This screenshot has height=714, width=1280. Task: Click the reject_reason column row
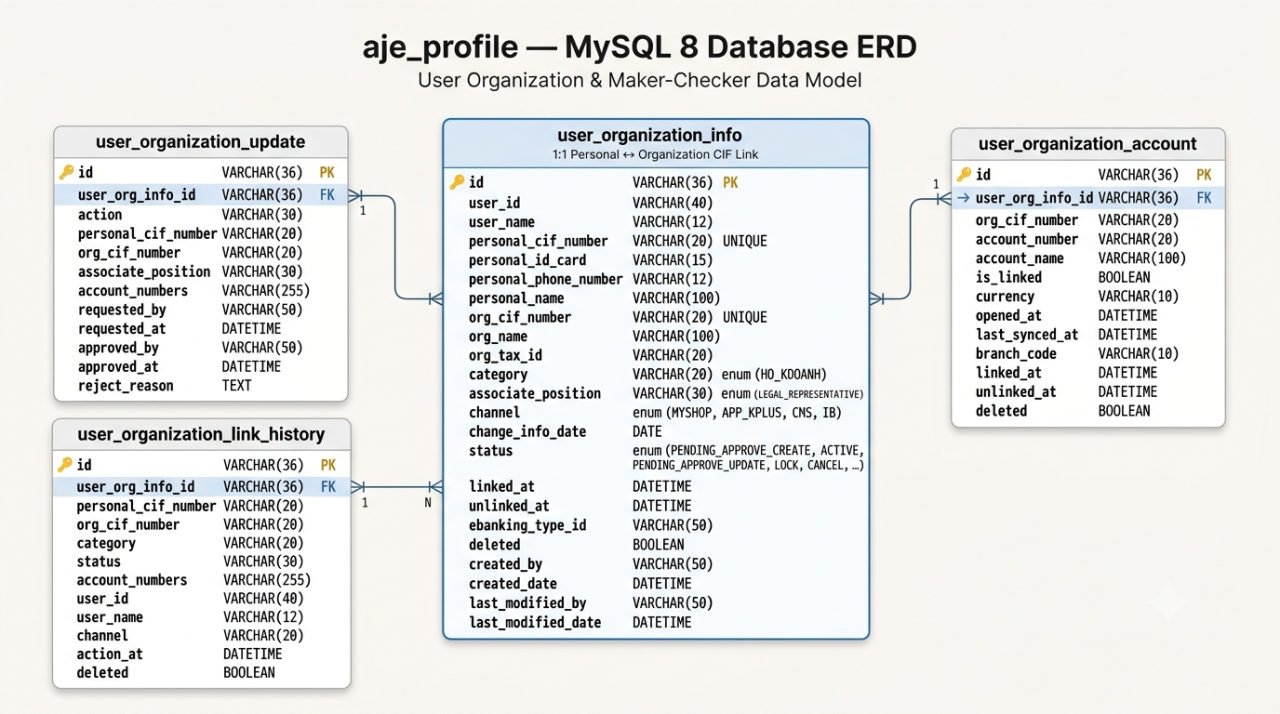pyautogui.click(x=201, y=386)
